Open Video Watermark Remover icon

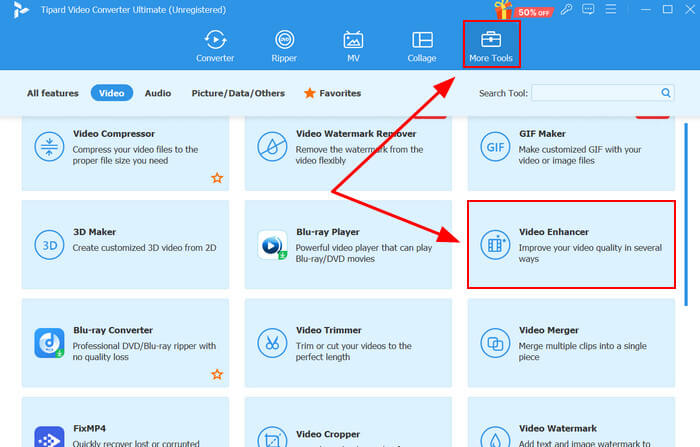point(272,147)
